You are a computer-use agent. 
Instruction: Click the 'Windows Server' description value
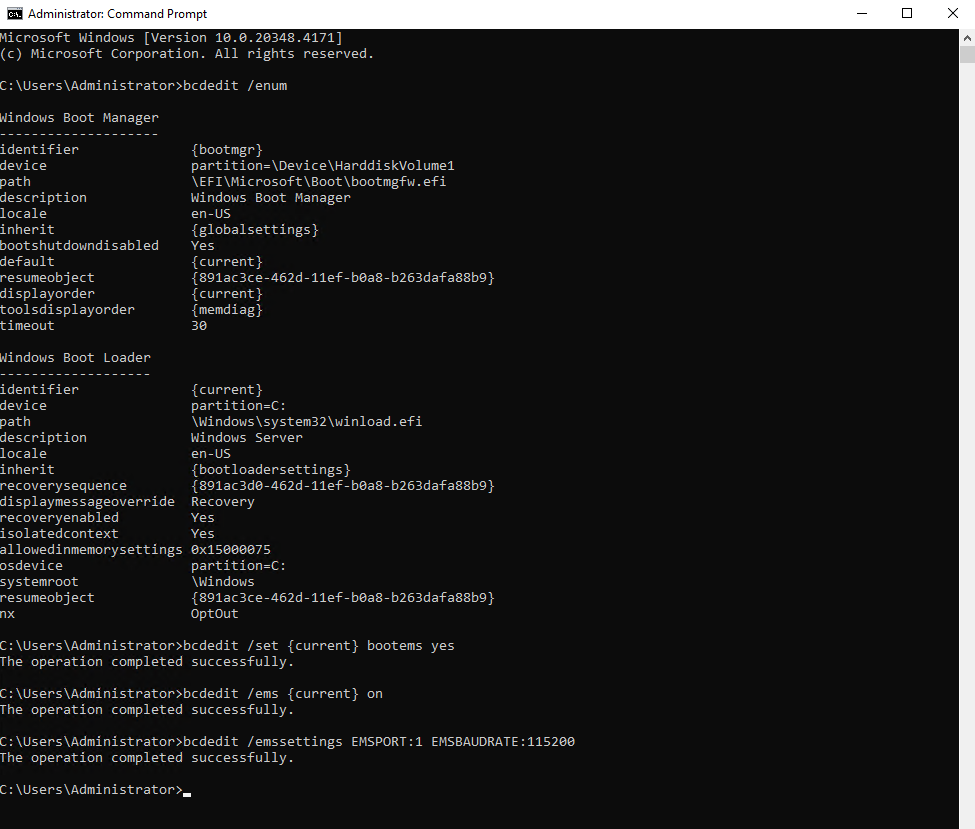tap(247, 438)
